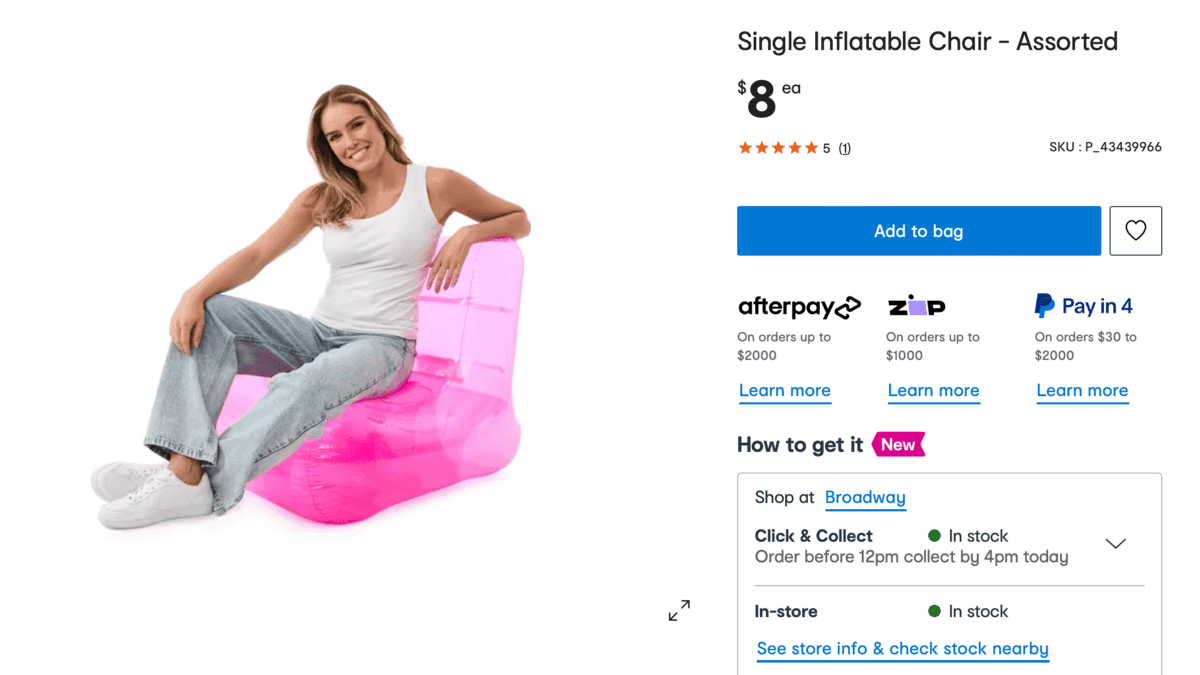Image resolution: width=1200 pixels, height=675 pixels.
Task: Open See store info & check stock nearby
Action: click(x=902, y=649)
